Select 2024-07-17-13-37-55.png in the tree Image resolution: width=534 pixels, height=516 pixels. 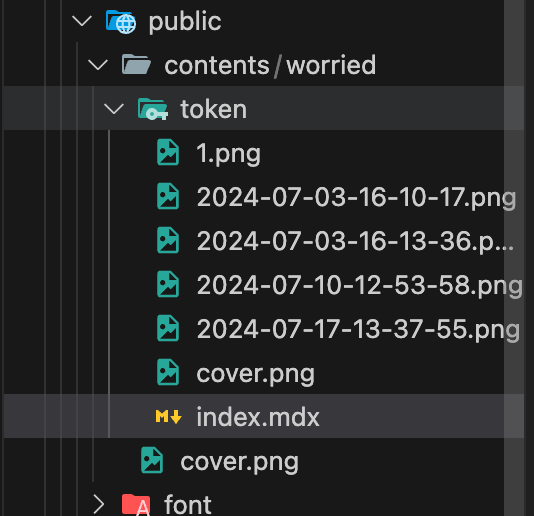pos(358,329)
